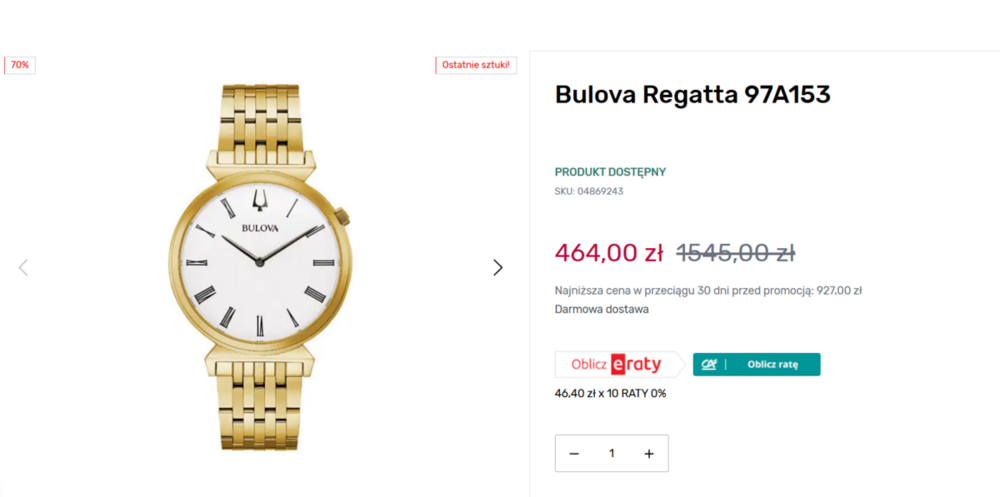Image resolution: width=1000 pixels, height=497 pixels.
Task: Select the SKU: 04869243 text
Action: coord(589,191)
